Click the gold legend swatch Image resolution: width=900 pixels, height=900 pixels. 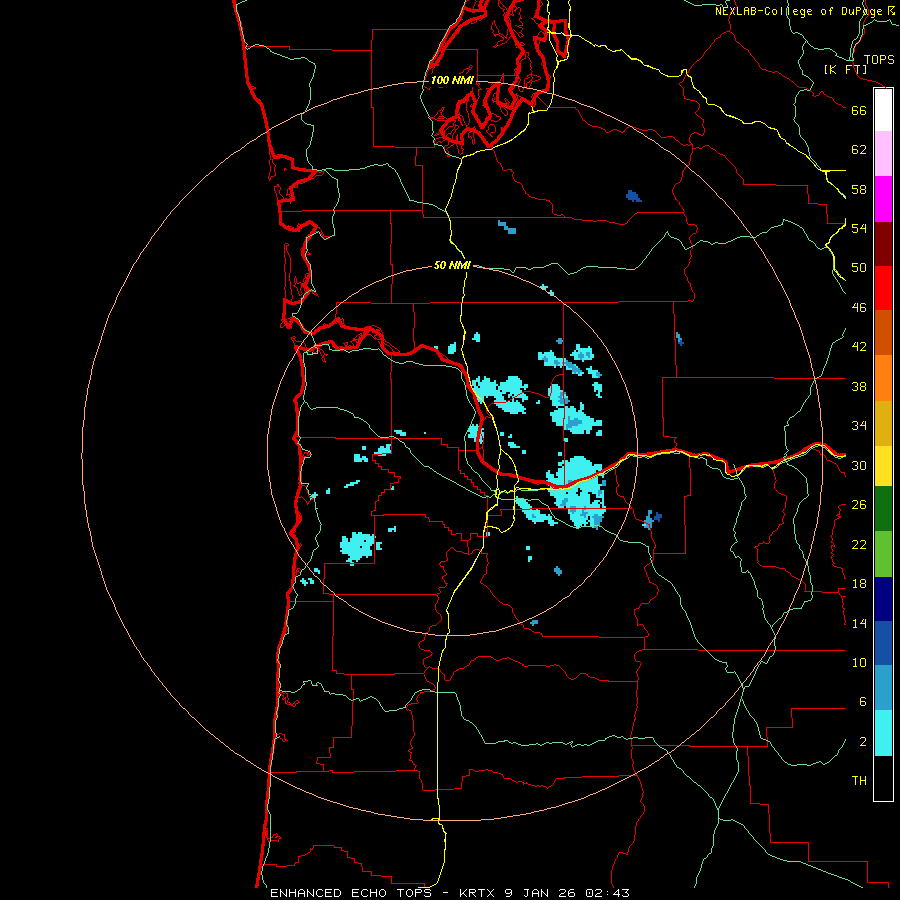(883, 423)
